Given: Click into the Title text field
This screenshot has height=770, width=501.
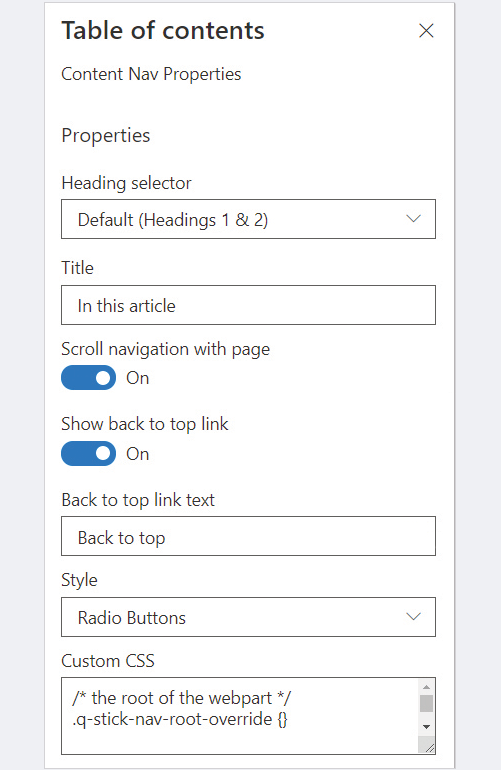Looking at the screenshot, I should pyautogui.click(x=248, y=305).
